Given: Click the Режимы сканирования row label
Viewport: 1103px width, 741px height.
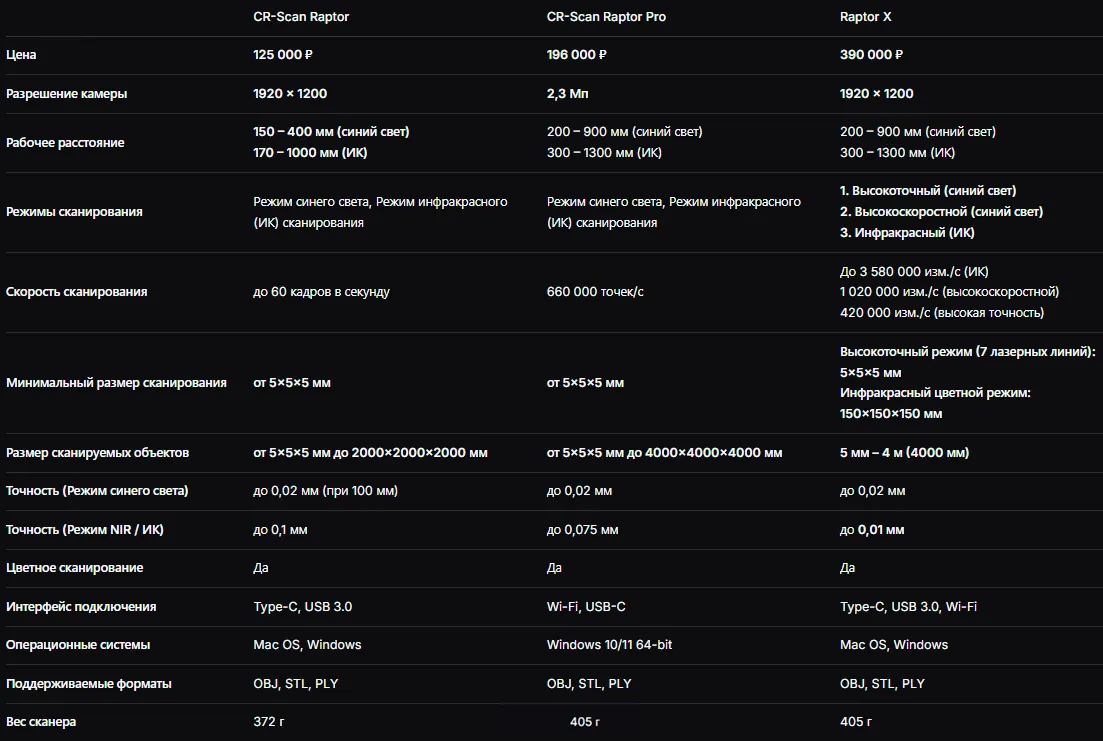Looking at the screenshot, I should (x=74, y=212).
